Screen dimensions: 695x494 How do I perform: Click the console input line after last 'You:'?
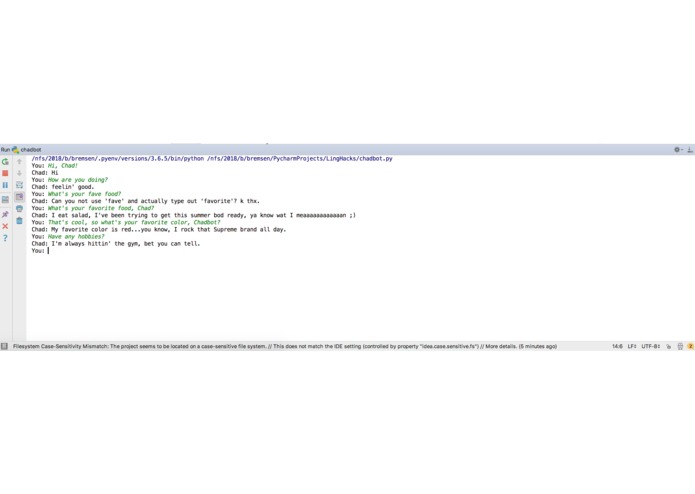(x=48, y=251)
